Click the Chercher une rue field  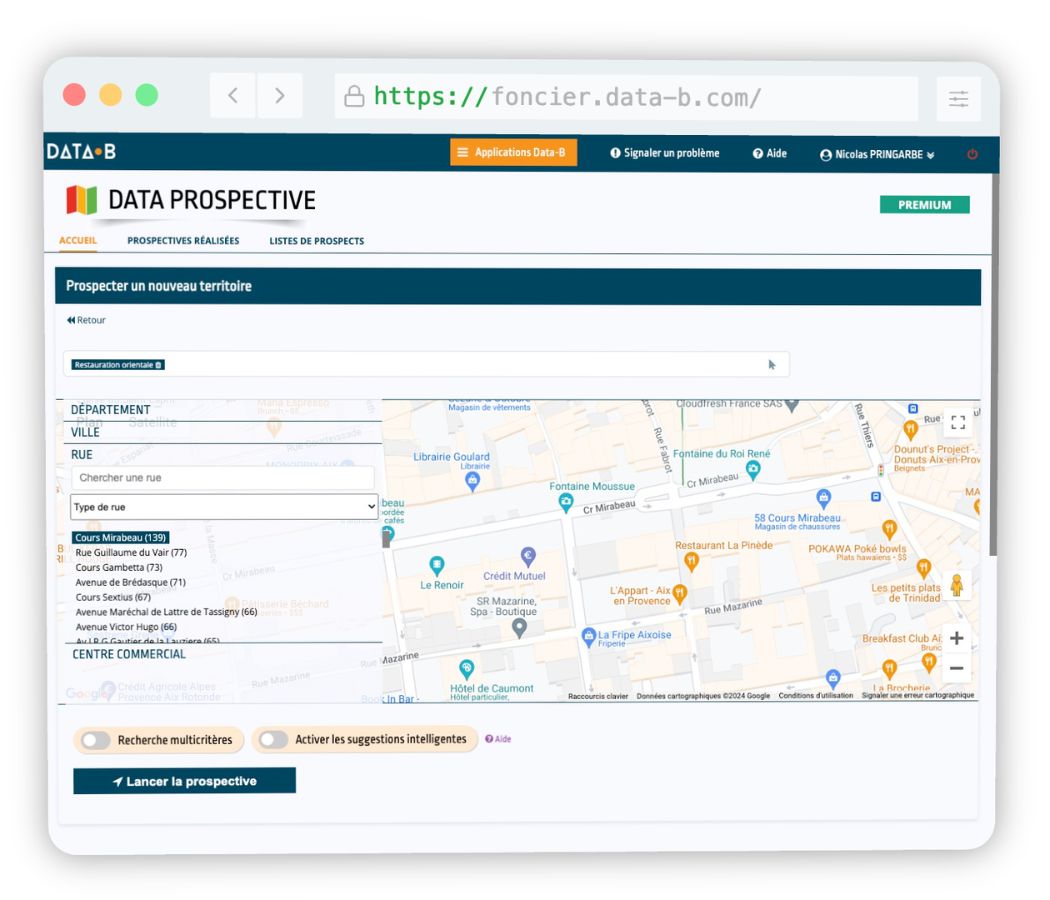pos(222,477)
